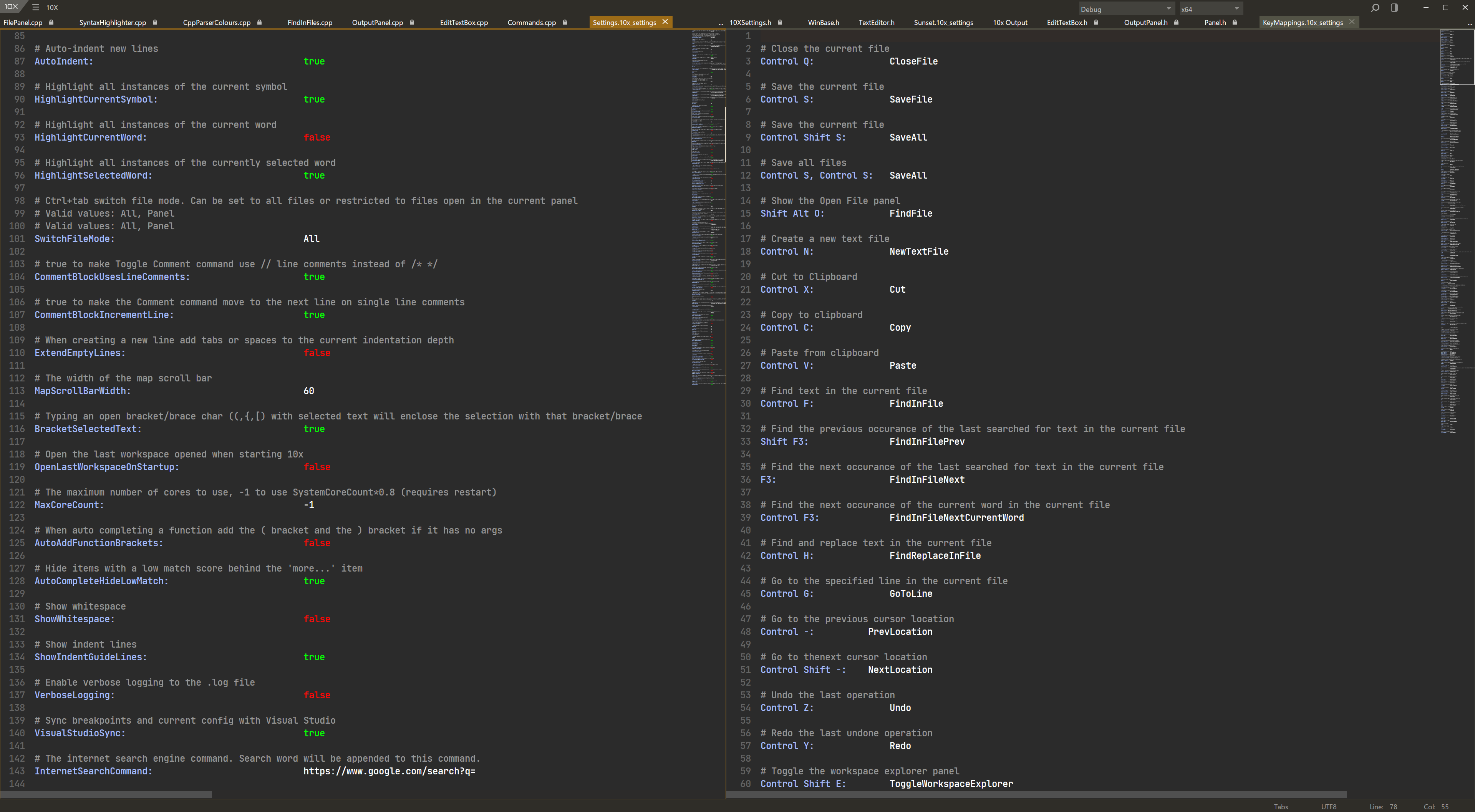This screenshot has height=812, width=1475.
Task: Click the 'CloseFile' command in KeyMappings
Action: (913, 61)
